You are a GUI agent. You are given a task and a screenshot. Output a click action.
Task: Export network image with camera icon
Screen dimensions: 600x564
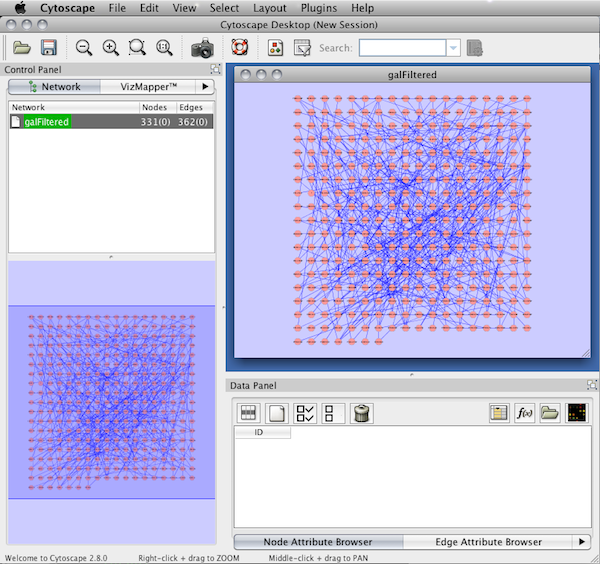point(202,47)
